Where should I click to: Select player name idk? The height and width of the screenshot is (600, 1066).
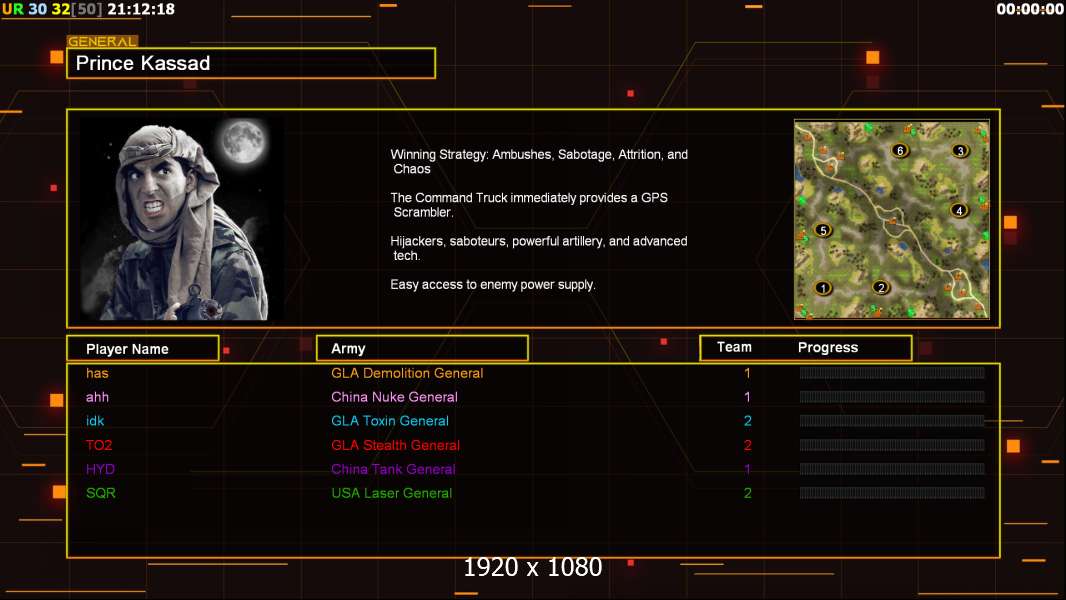(95, 421)
